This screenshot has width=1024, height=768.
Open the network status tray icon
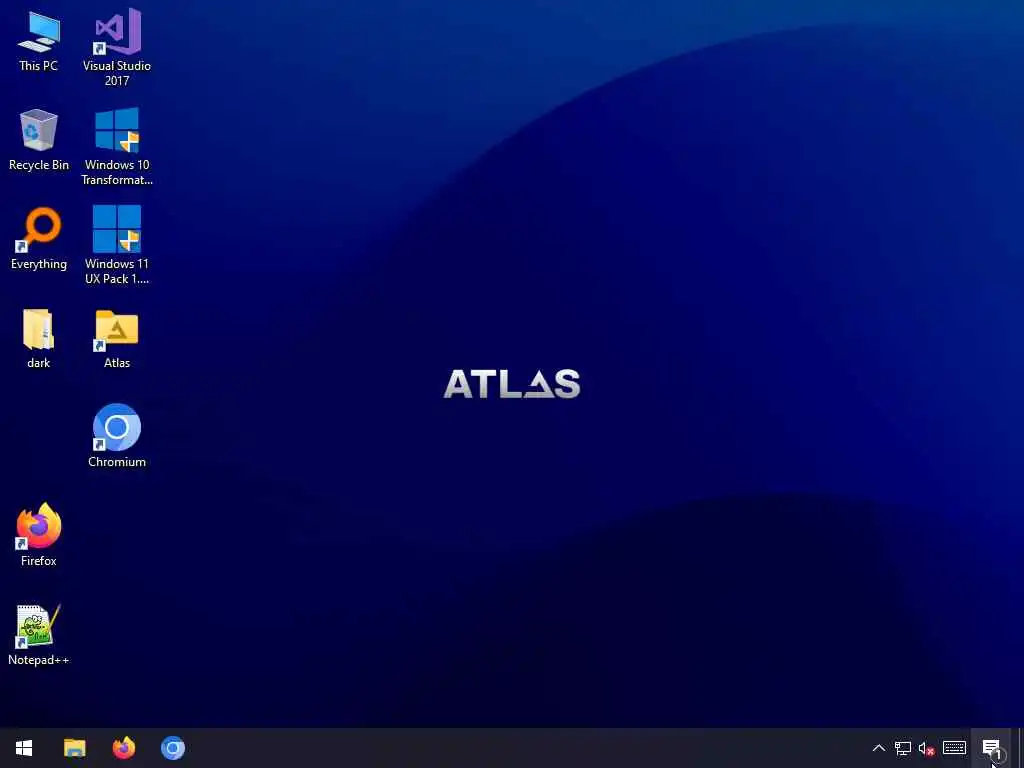click(903, 748)
